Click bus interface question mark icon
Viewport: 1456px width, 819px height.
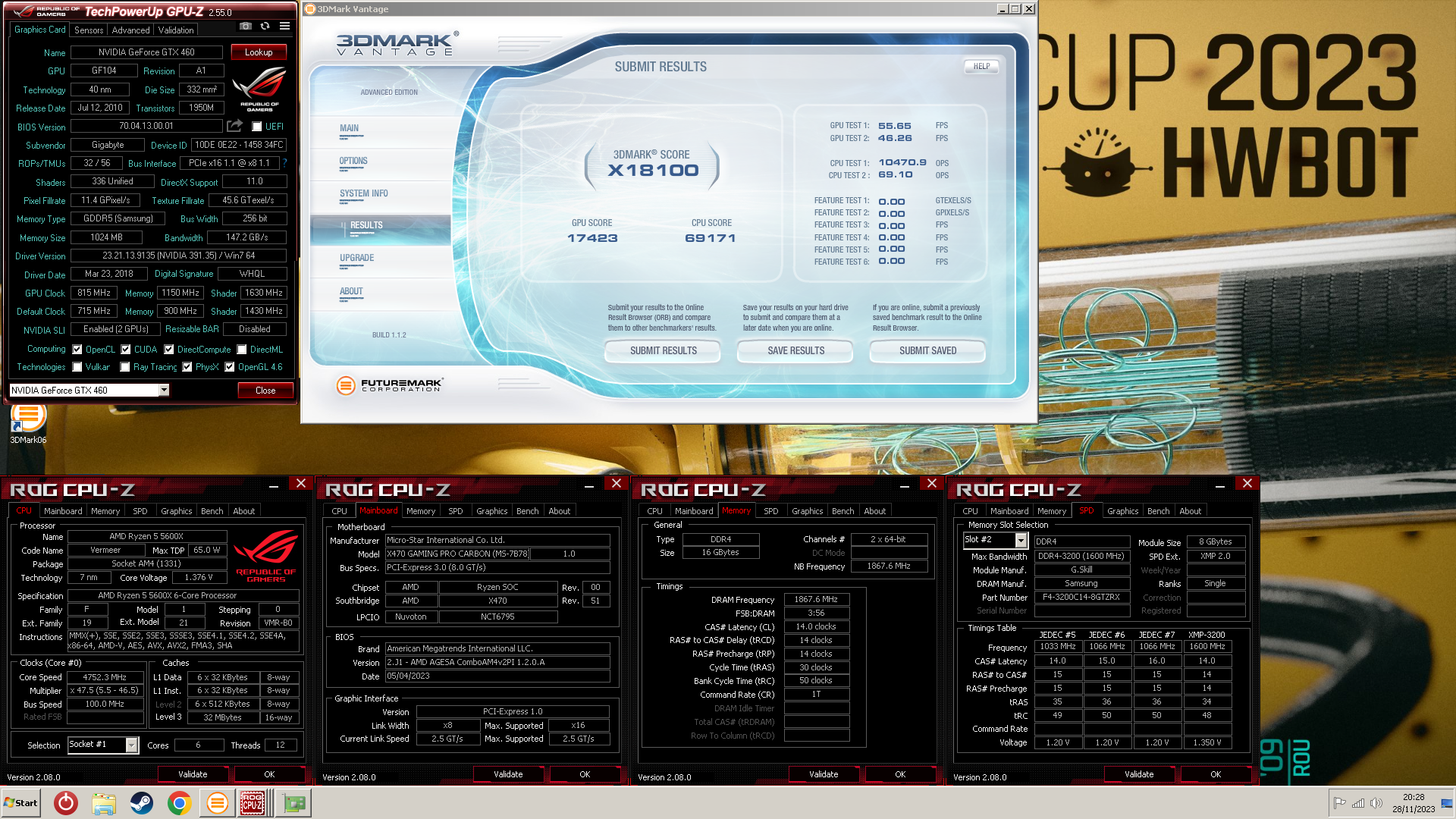[x=284, y=163]
